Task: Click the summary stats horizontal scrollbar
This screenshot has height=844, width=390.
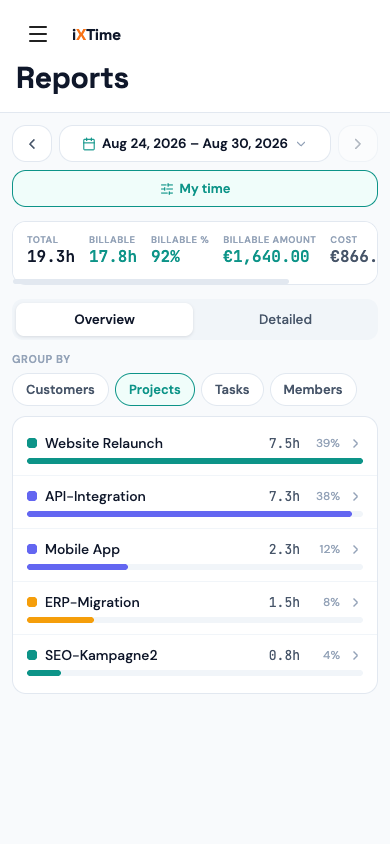Action: 151,281
